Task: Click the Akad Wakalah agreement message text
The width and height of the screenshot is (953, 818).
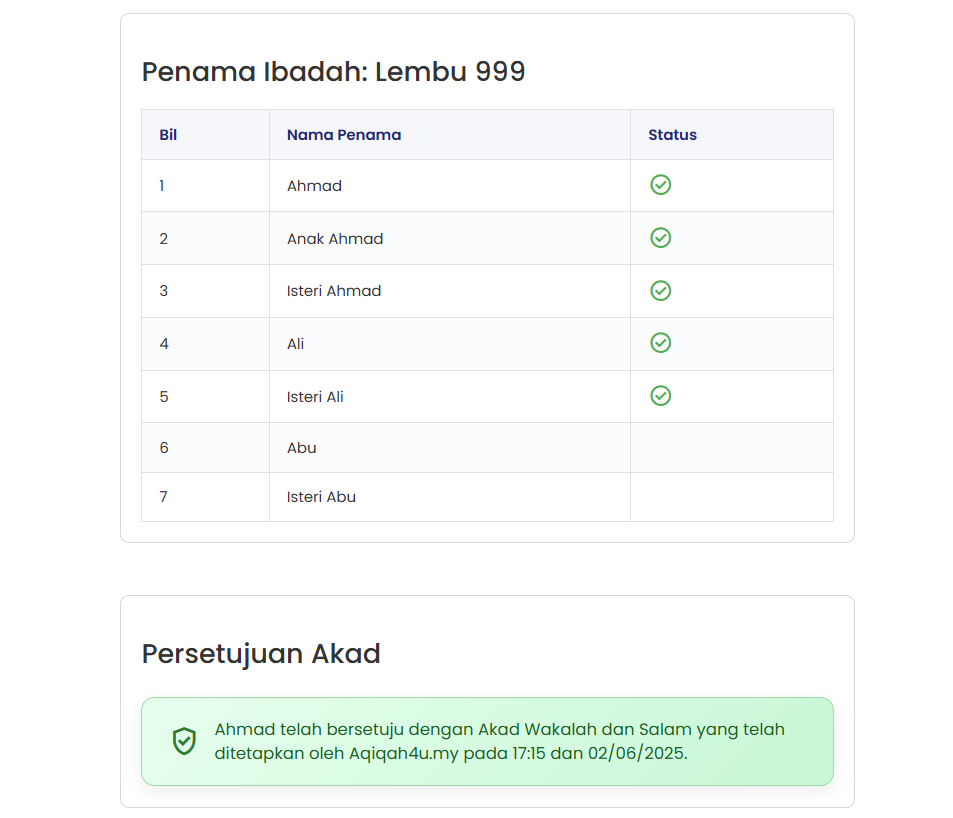Action: coord(499,741)
